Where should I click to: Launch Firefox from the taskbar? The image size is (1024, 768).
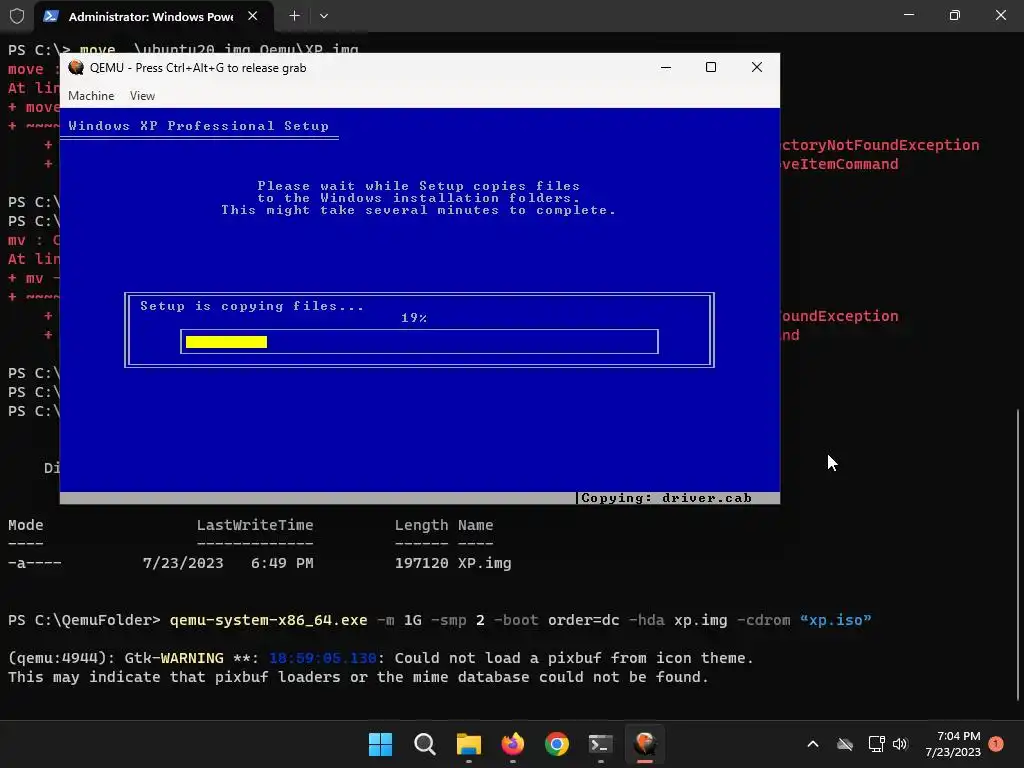pos(513,744)
